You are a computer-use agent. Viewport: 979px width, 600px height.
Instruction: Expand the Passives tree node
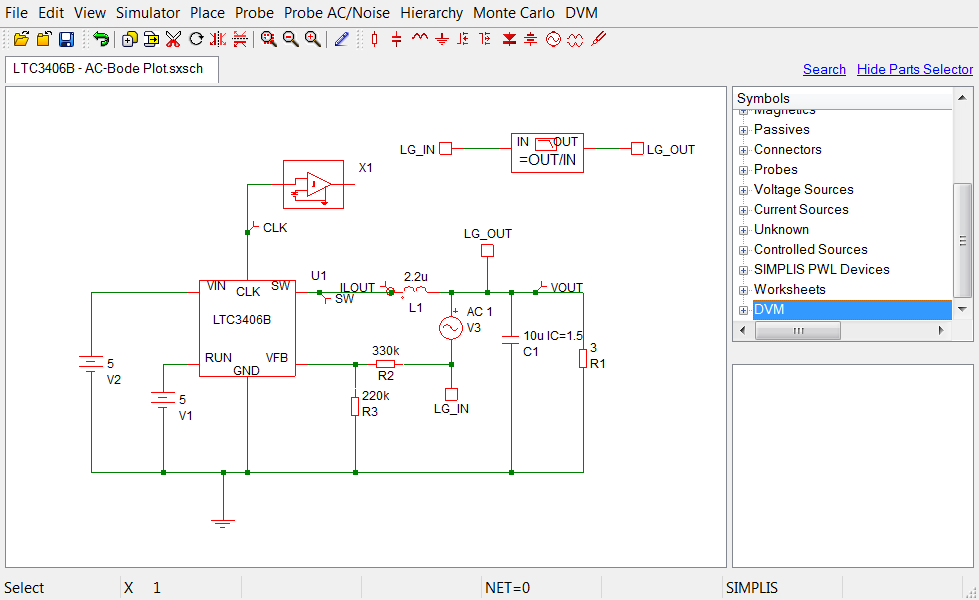coord(743,130)
